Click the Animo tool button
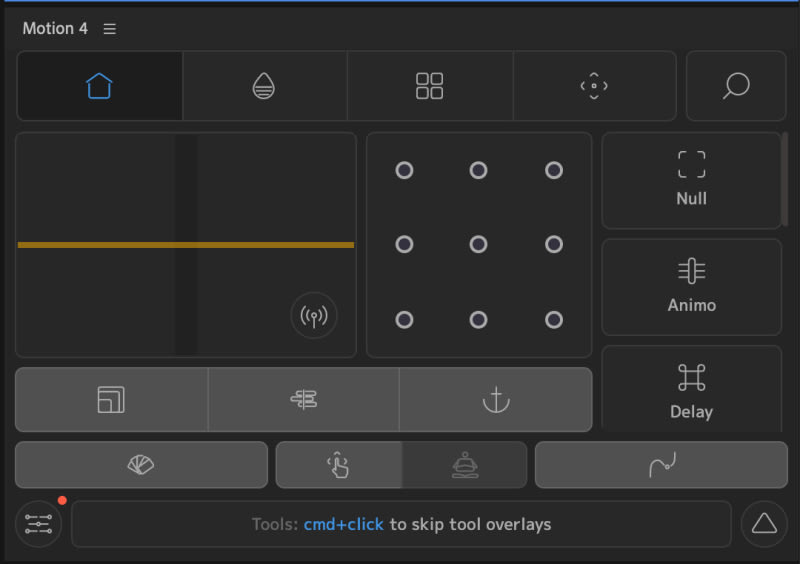800x564 pixels. point(691,286)
